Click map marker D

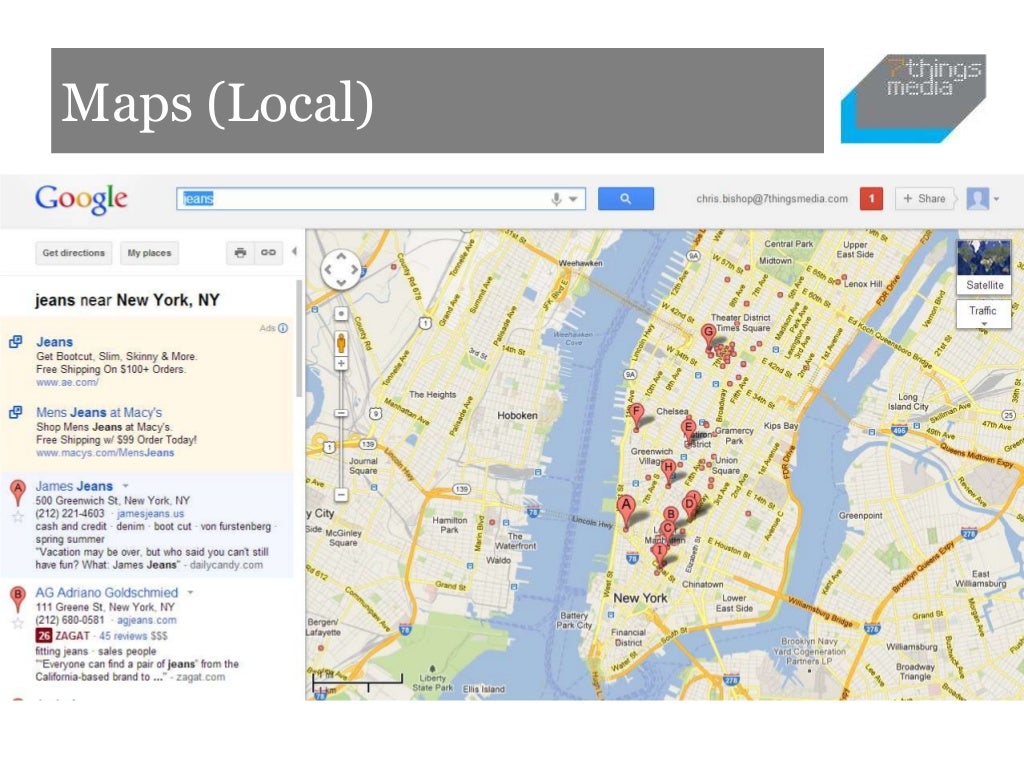click(689, 505)
